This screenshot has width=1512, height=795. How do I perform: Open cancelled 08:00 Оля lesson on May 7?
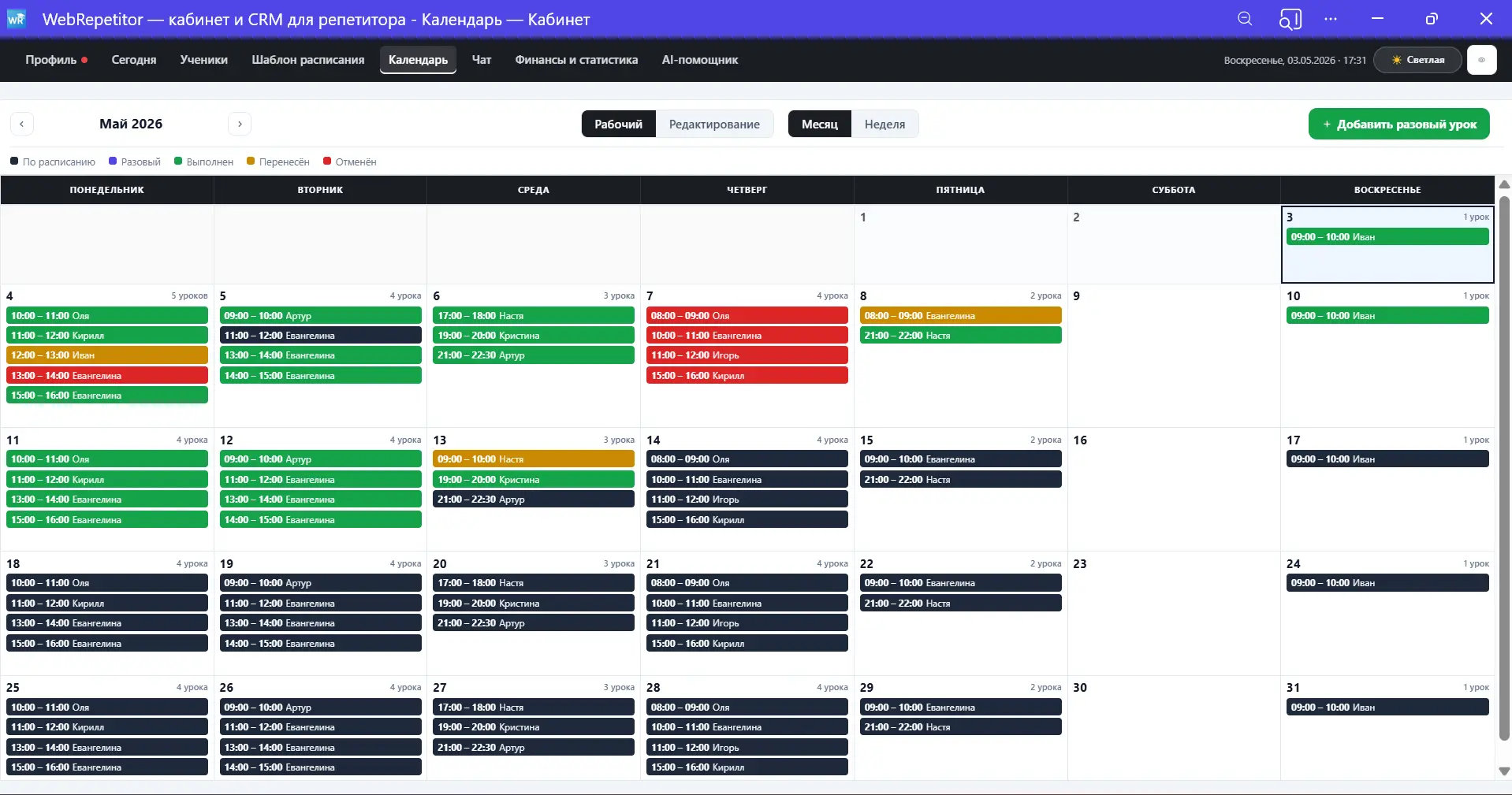pos(747,315)
